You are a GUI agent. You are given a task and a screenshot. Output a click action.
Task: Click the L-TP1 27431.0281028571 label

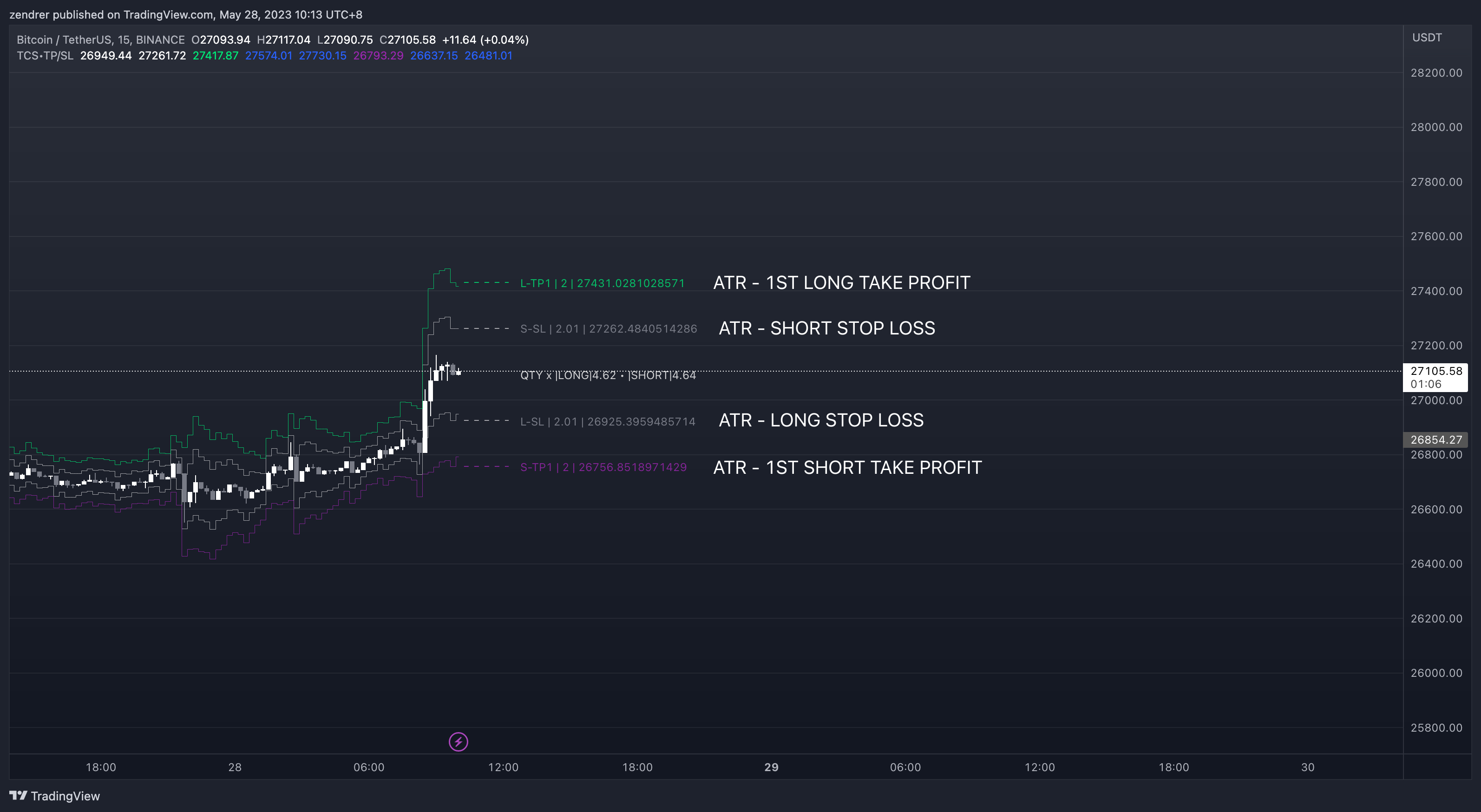pyautogui.click(x=602, y=283)
